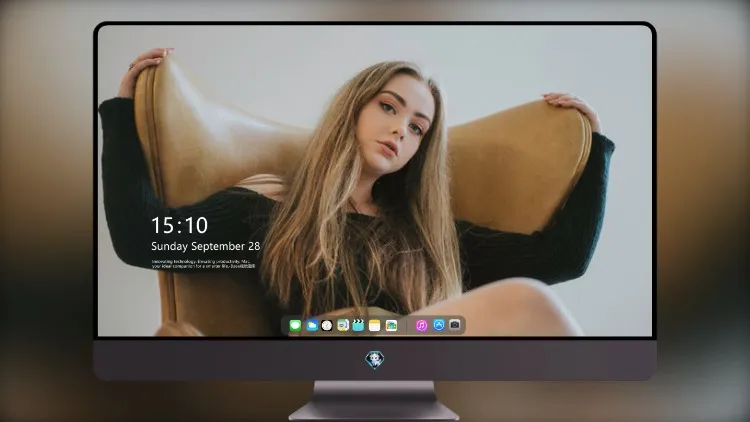The height and width of the screenshot is (422, 750).
Task: Launch the Maps app in the dock
Action: tap(343, 326)
